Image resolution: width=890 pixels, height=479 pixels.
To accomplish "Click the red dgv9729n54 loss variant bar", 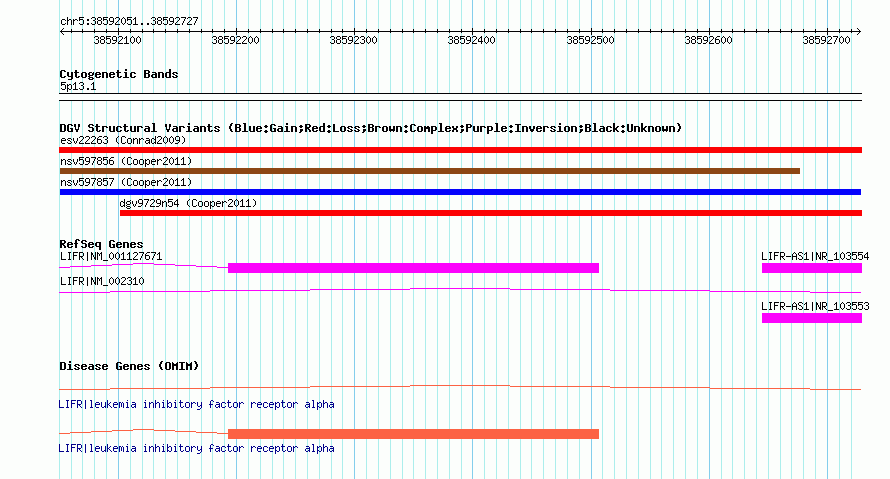I will point(491,213).
